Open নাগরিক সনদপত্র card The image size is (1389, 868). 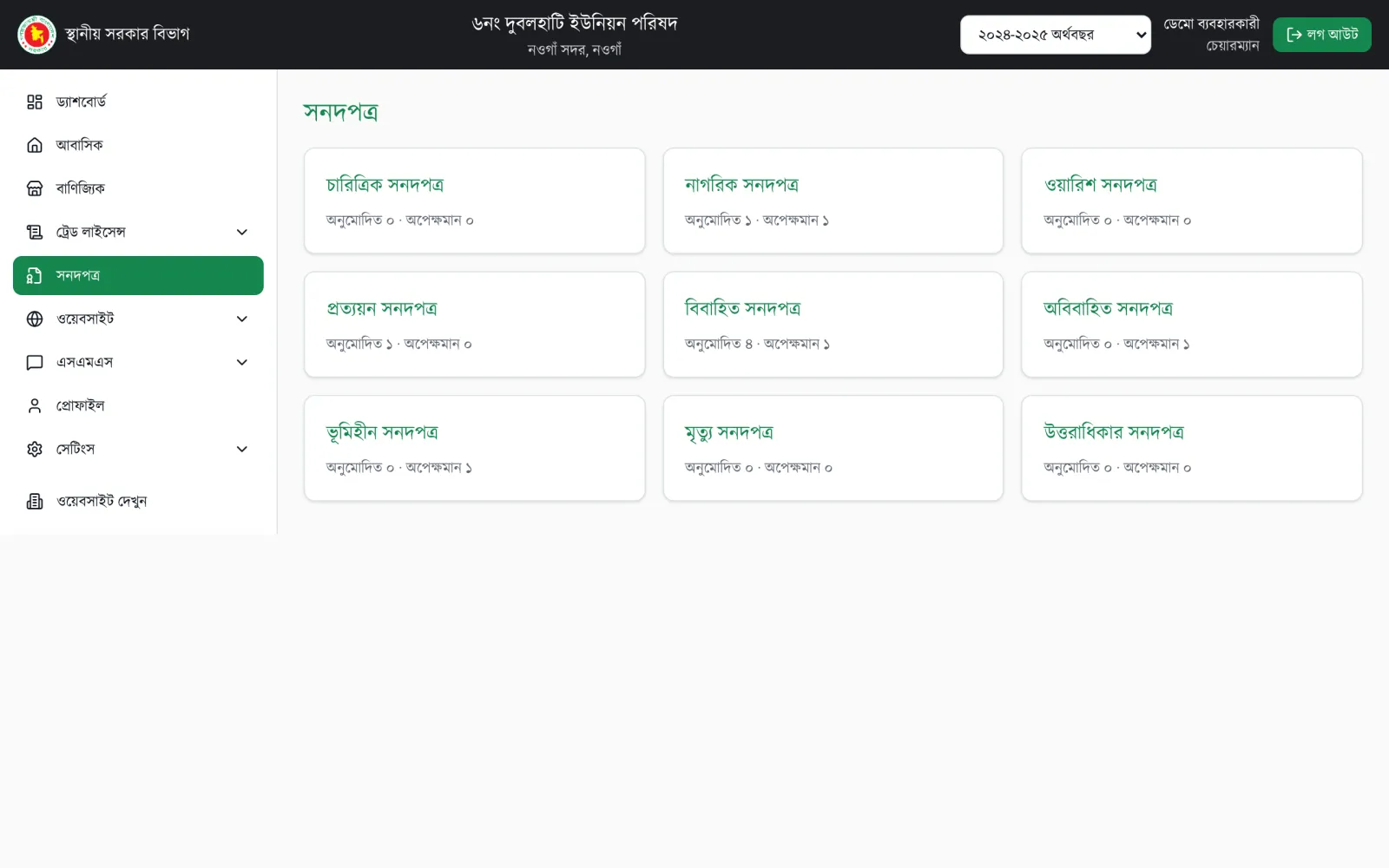click(833, 201)
